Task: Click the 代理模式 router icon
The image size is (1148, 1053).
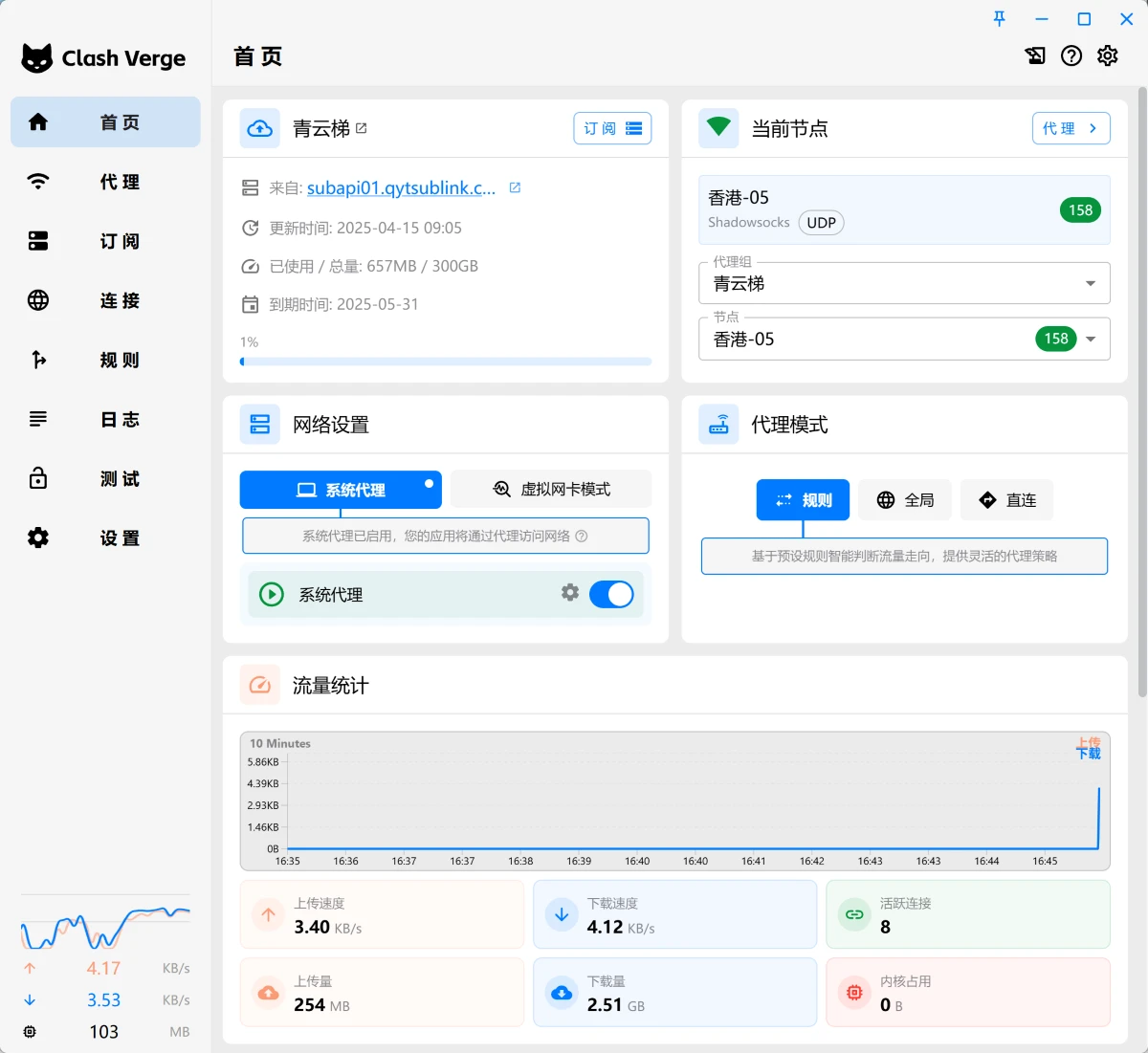Action: [718, 425]
